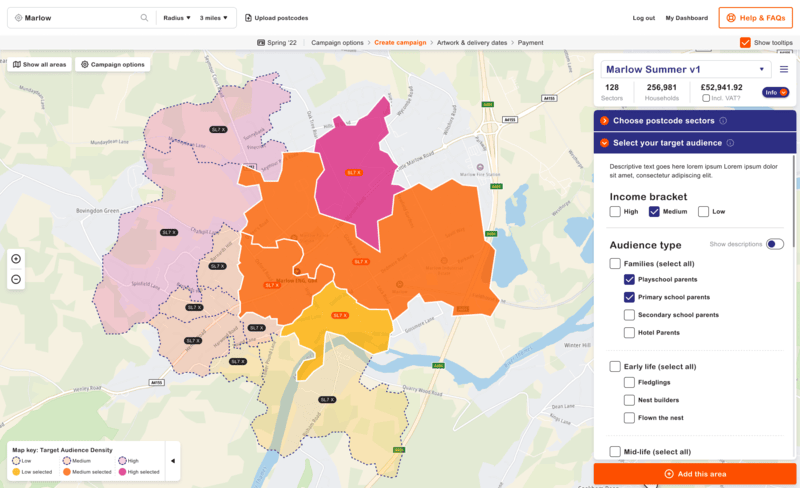
Task: Click the Upload postcodes file icon
Action: coord(248,18)
